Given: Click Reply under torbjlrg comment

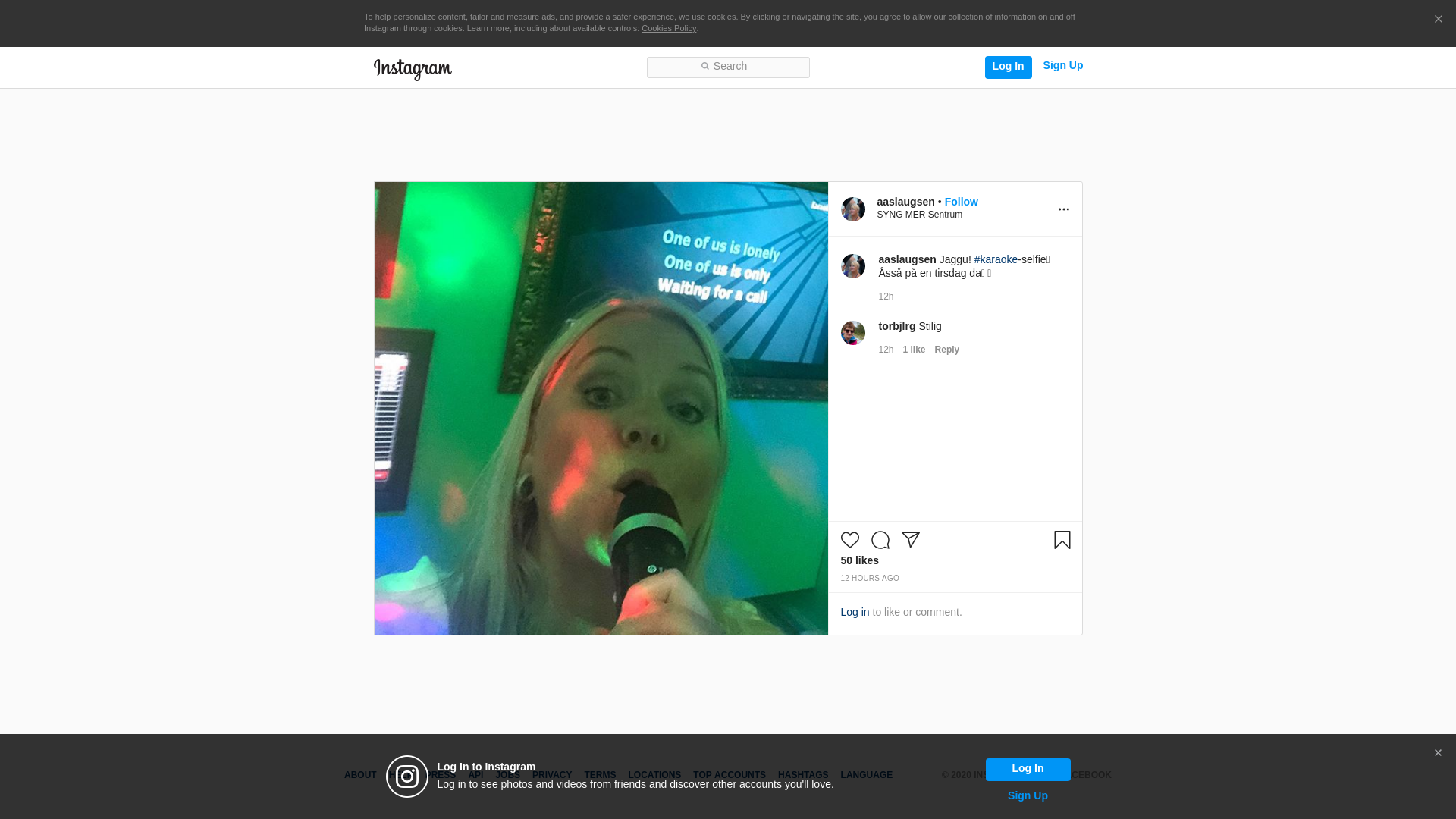Looking at the screenshot, I should (947, 350).
